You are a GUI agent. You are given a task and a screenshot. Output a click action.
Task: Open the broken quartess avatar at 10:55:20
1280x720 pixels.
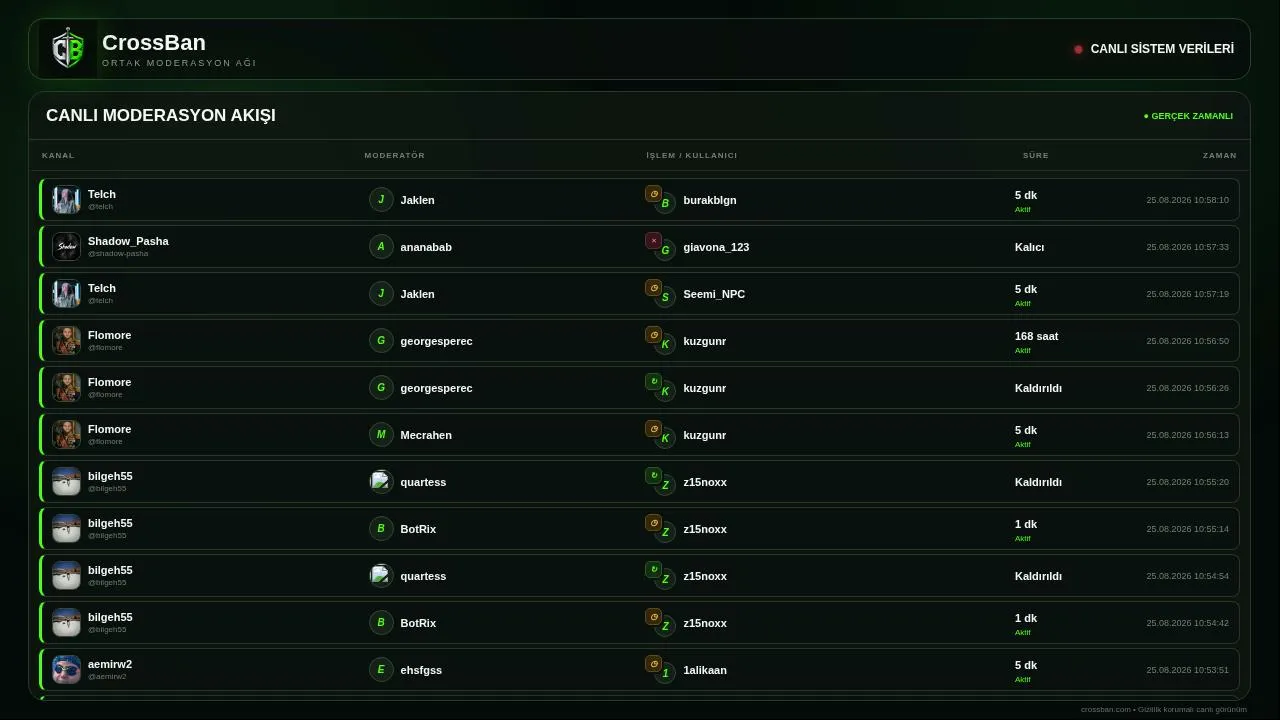coord(381,481)
